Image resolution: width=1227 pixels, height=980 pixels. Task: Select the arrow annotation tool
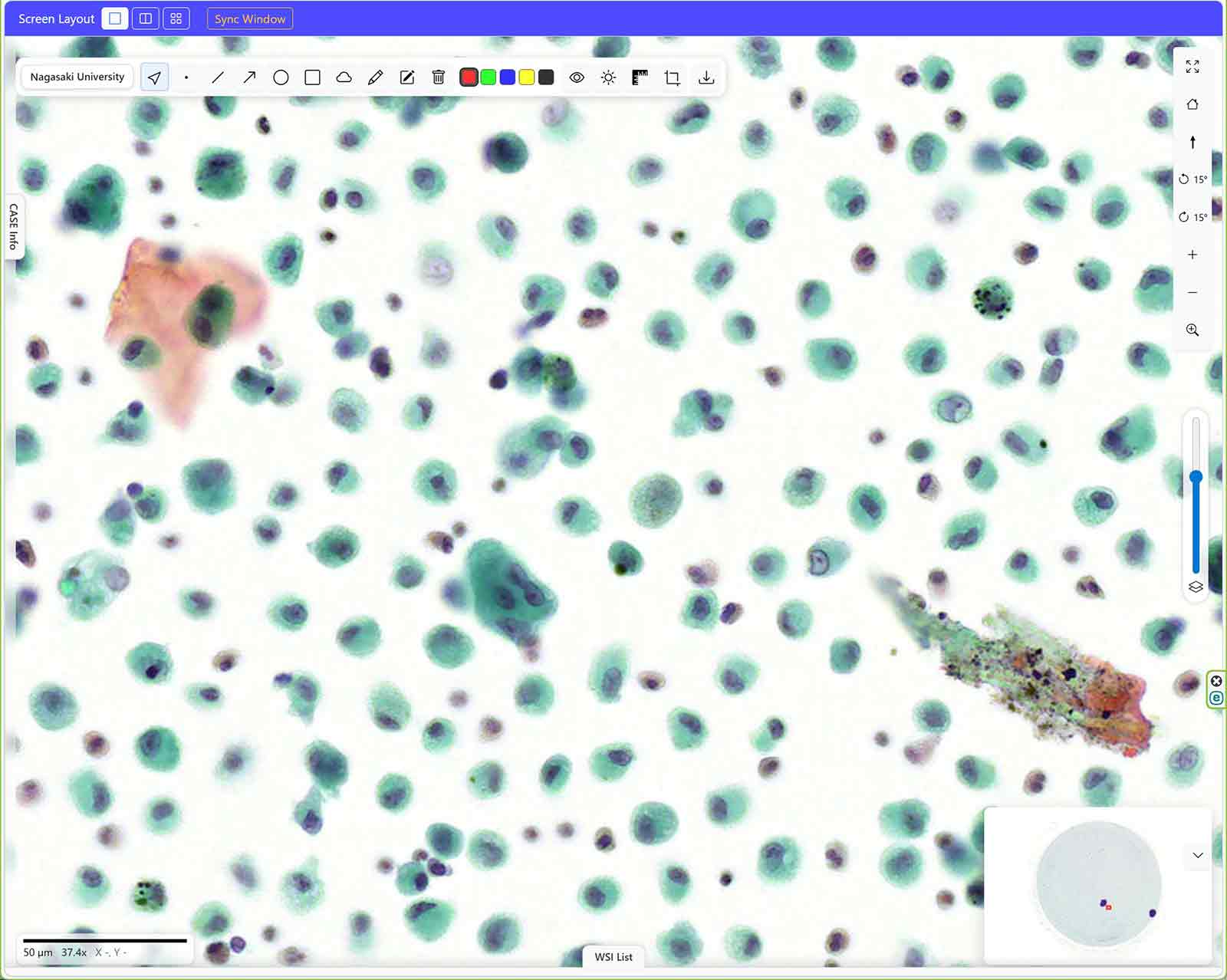pos(249,77)
